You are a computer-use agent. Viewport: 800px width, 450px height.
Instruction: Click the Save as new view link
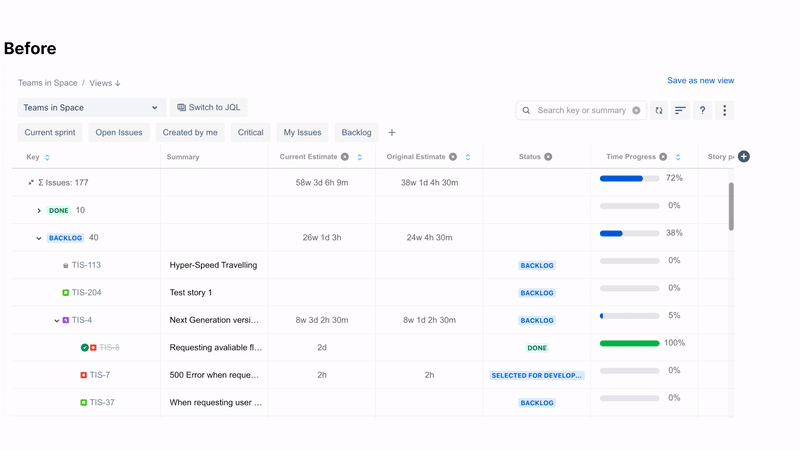click(x=701, y=81)
